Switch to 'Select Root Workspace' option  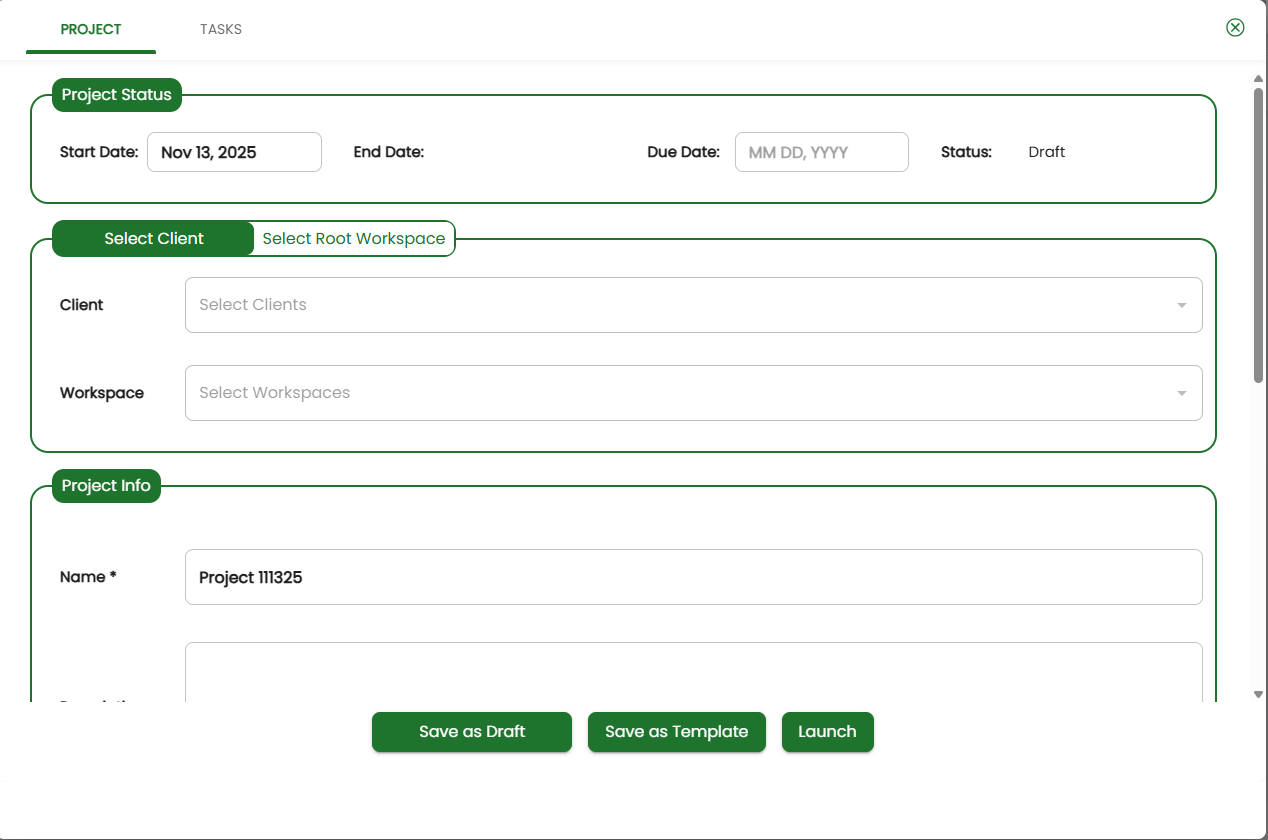[x=354, y=239]
